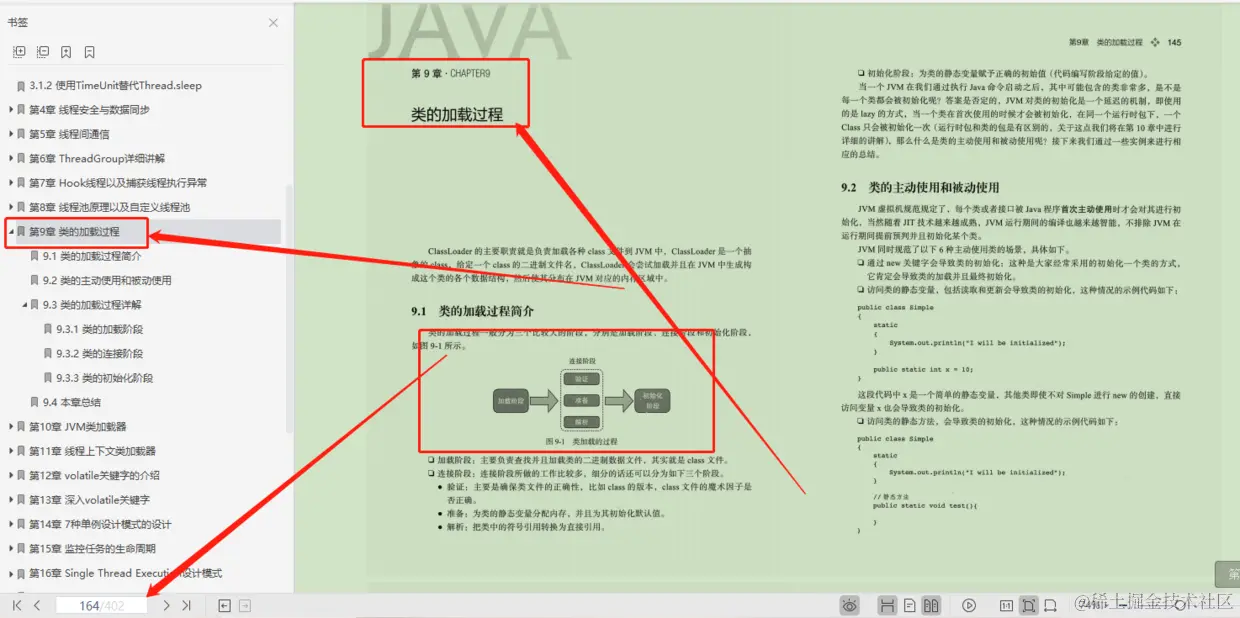
Task: Open bookmark 第8章 线程池原理以及自定义线程池
Action: click(109, 207)
